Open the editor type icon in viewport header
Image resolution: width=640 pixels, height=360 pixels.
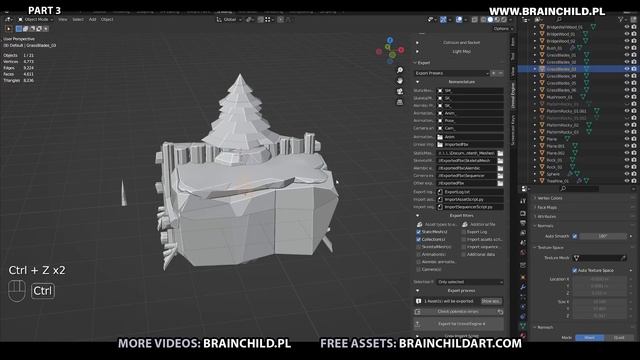coord(8,19)
